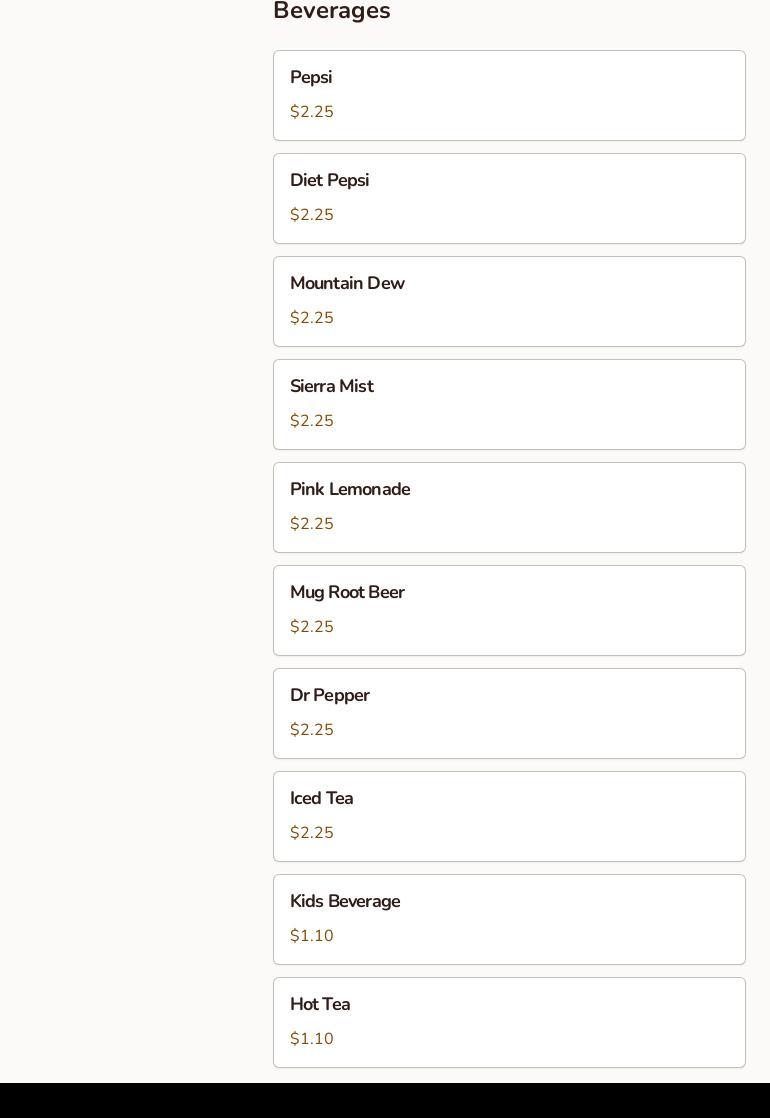Open the Mug Root Beer card

pos(509,610)
